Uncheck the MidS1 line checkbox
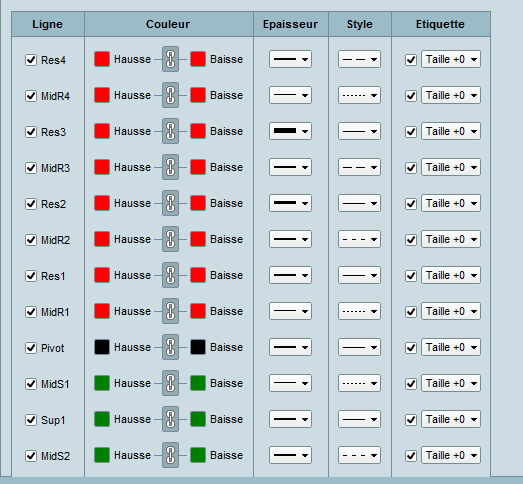Viewport: 523px width, 484px height. click(x=31, y=384)
